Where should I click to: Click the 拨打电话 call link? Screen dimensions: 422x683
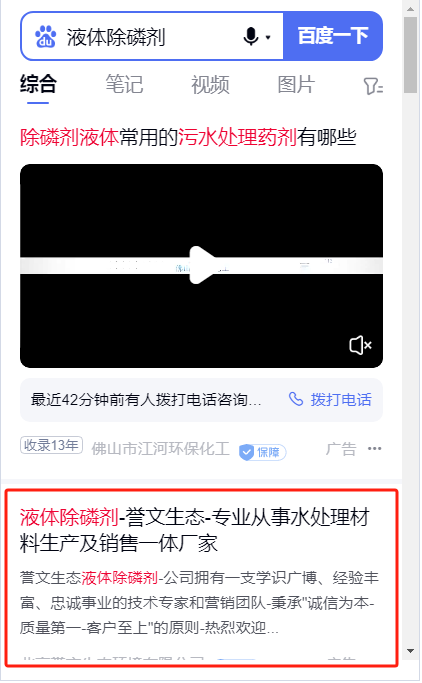pos(341,399)
